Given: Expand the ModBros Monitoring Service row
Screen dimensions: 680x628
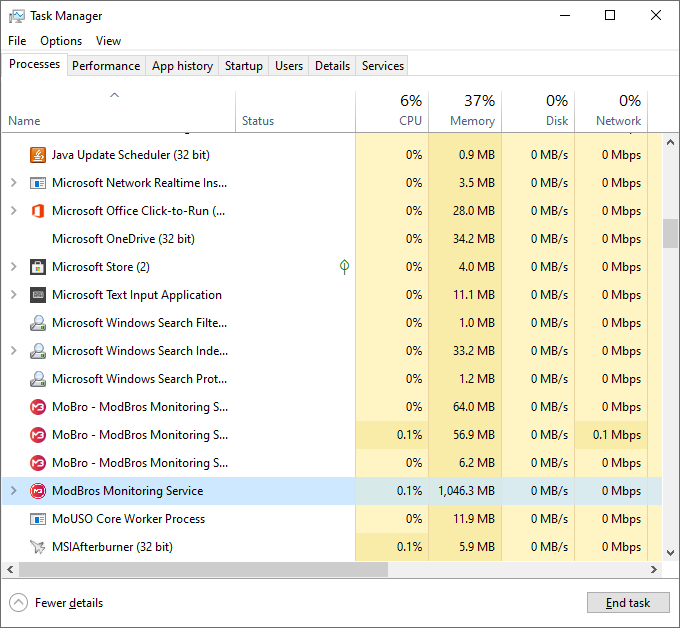Looking at the screenshot, I should 13,491.
